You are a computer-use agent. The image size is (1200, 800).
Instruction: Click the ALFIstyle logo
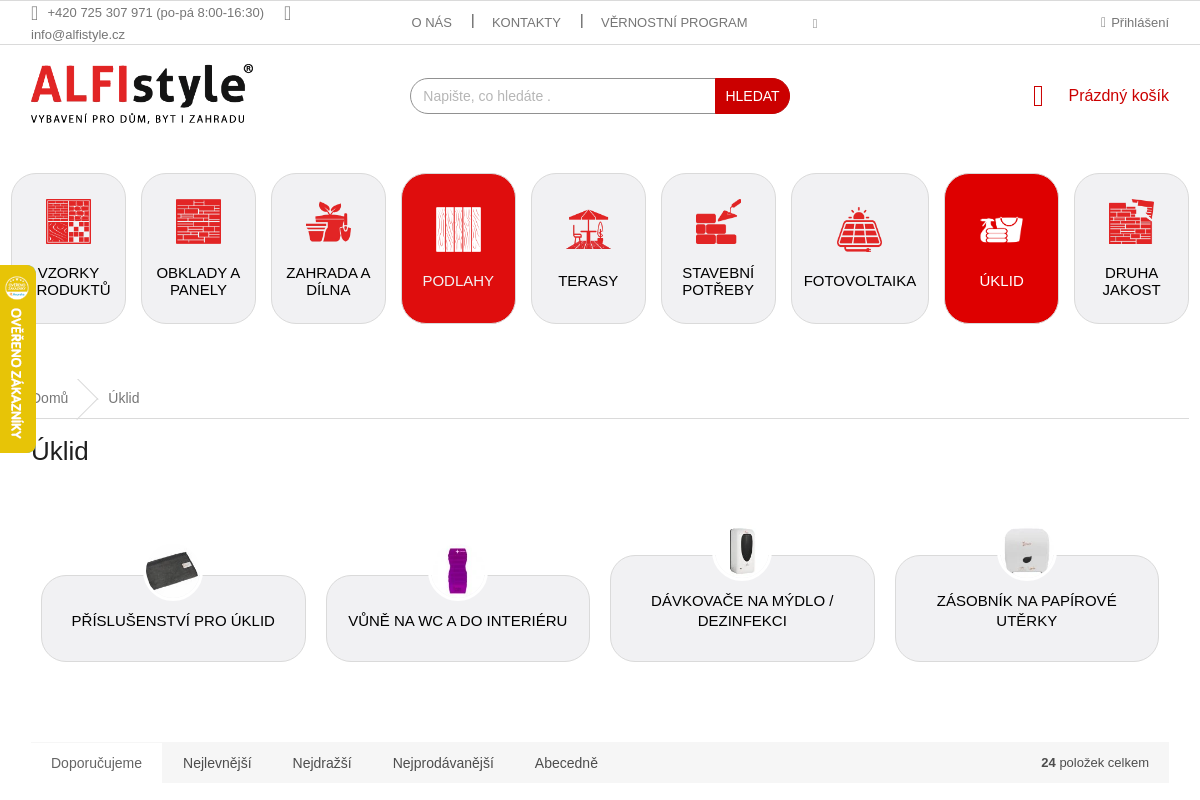point(141,94)
